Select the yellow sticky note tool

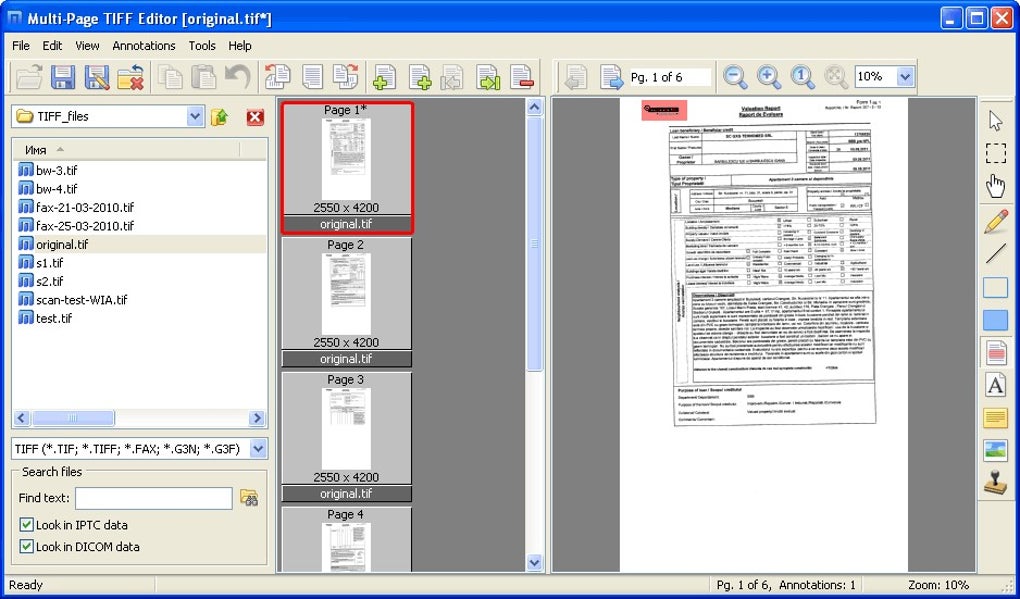click(995, 418)
